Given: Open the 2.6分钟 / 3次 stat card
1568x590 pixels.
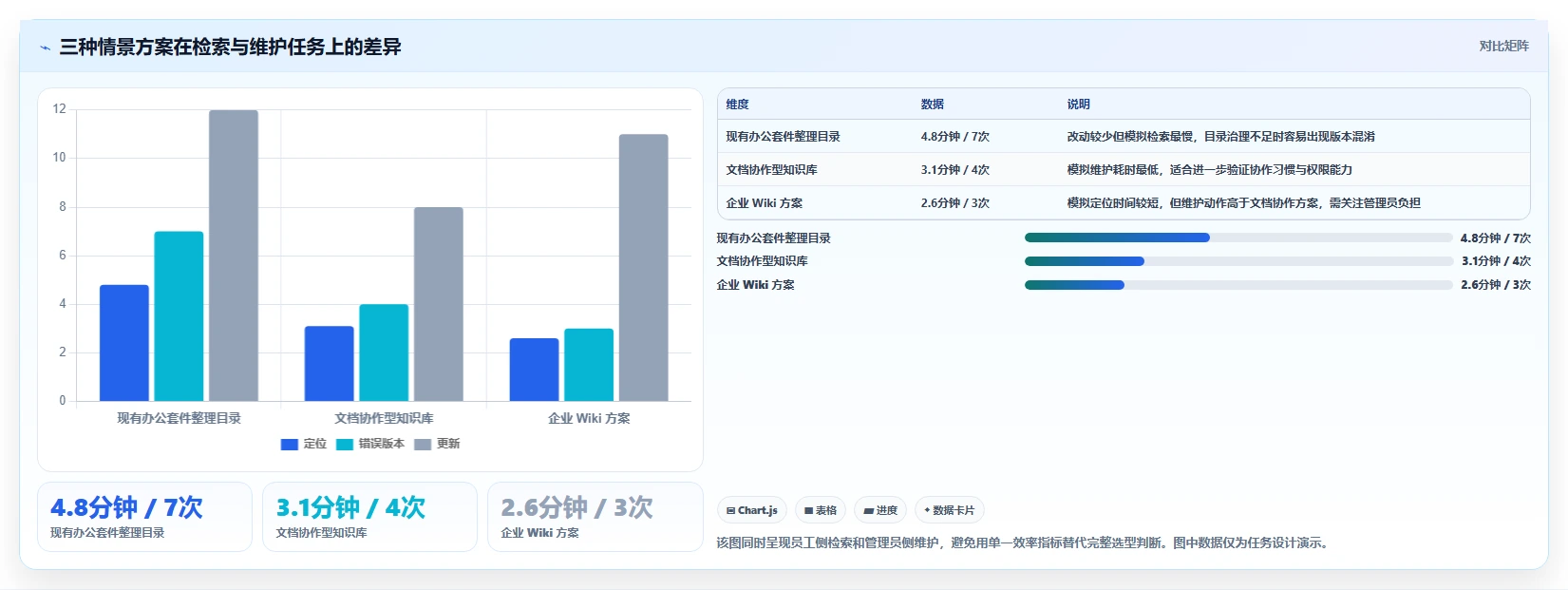Looking at the screenshot, I should [595, 517].
